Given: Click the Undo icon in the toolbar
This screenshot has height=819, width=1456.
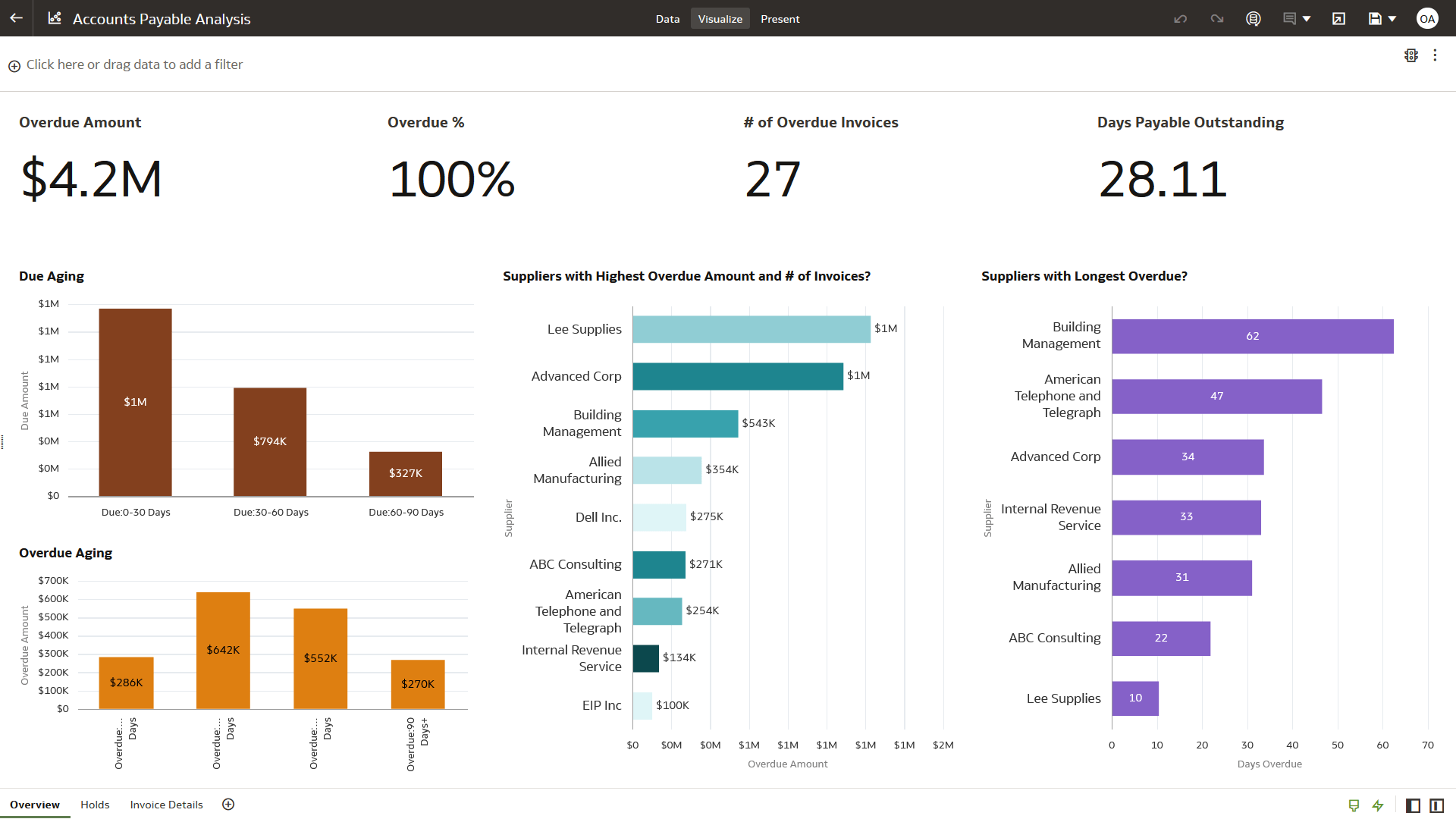Looking at the screenshot, I should (x=1180, y=18).
